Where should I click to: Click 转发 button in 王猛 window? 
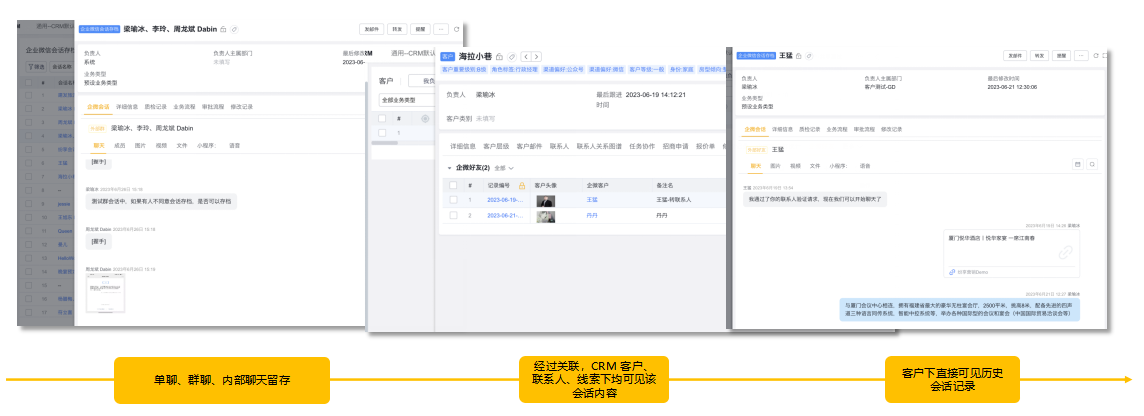[x=1040, y=55]
